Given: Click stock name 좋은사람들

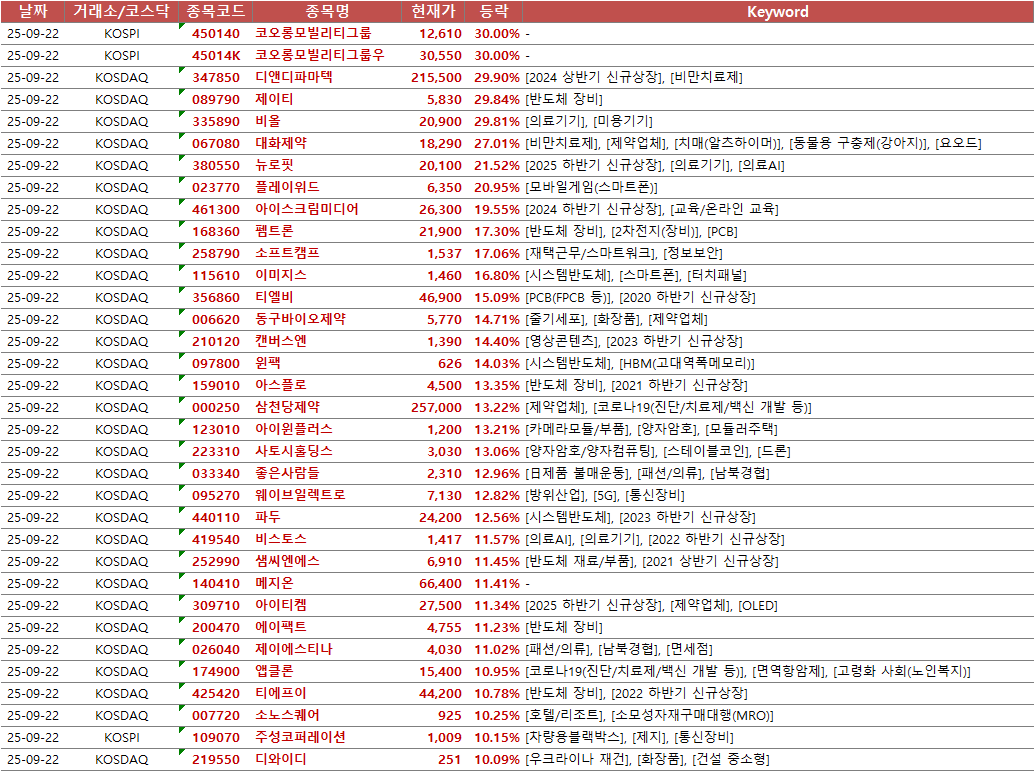Looking at the screenshot, I should pos(288,473).
